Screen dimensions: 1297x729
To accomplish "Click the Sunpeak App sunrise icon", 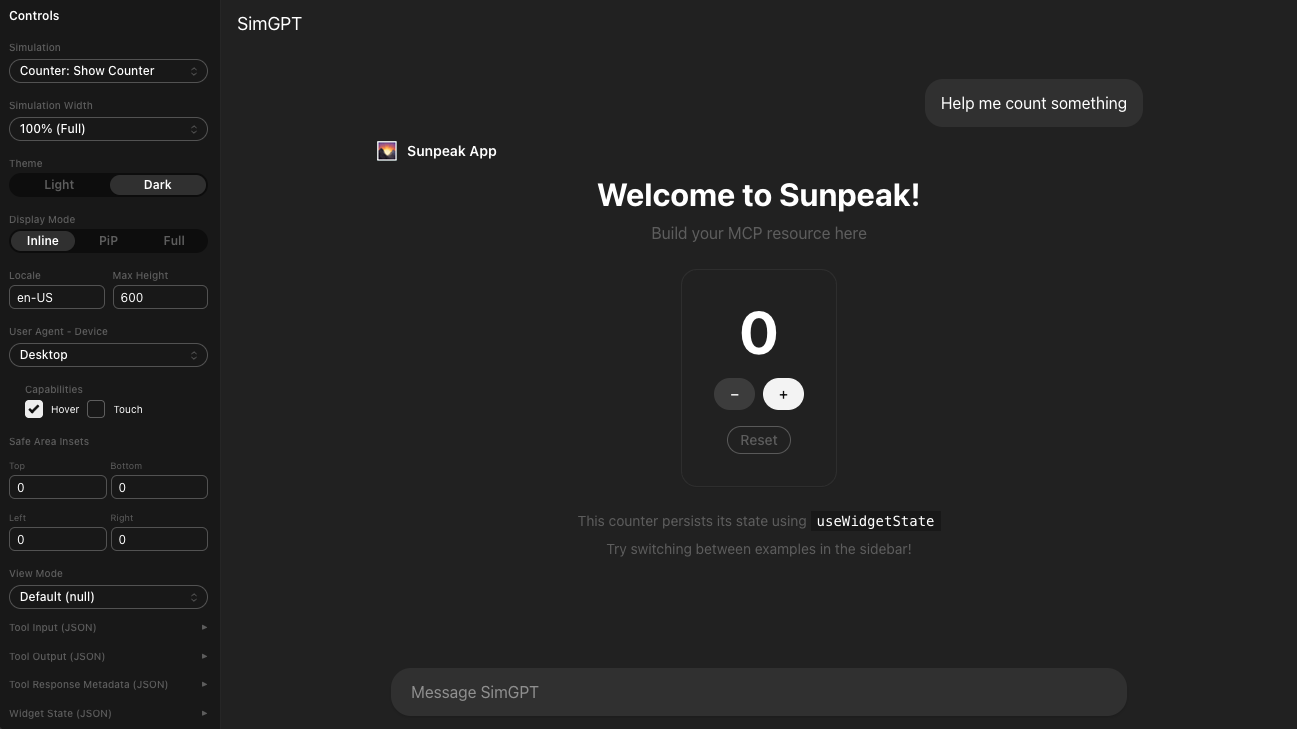I will (x=387, y=151).
